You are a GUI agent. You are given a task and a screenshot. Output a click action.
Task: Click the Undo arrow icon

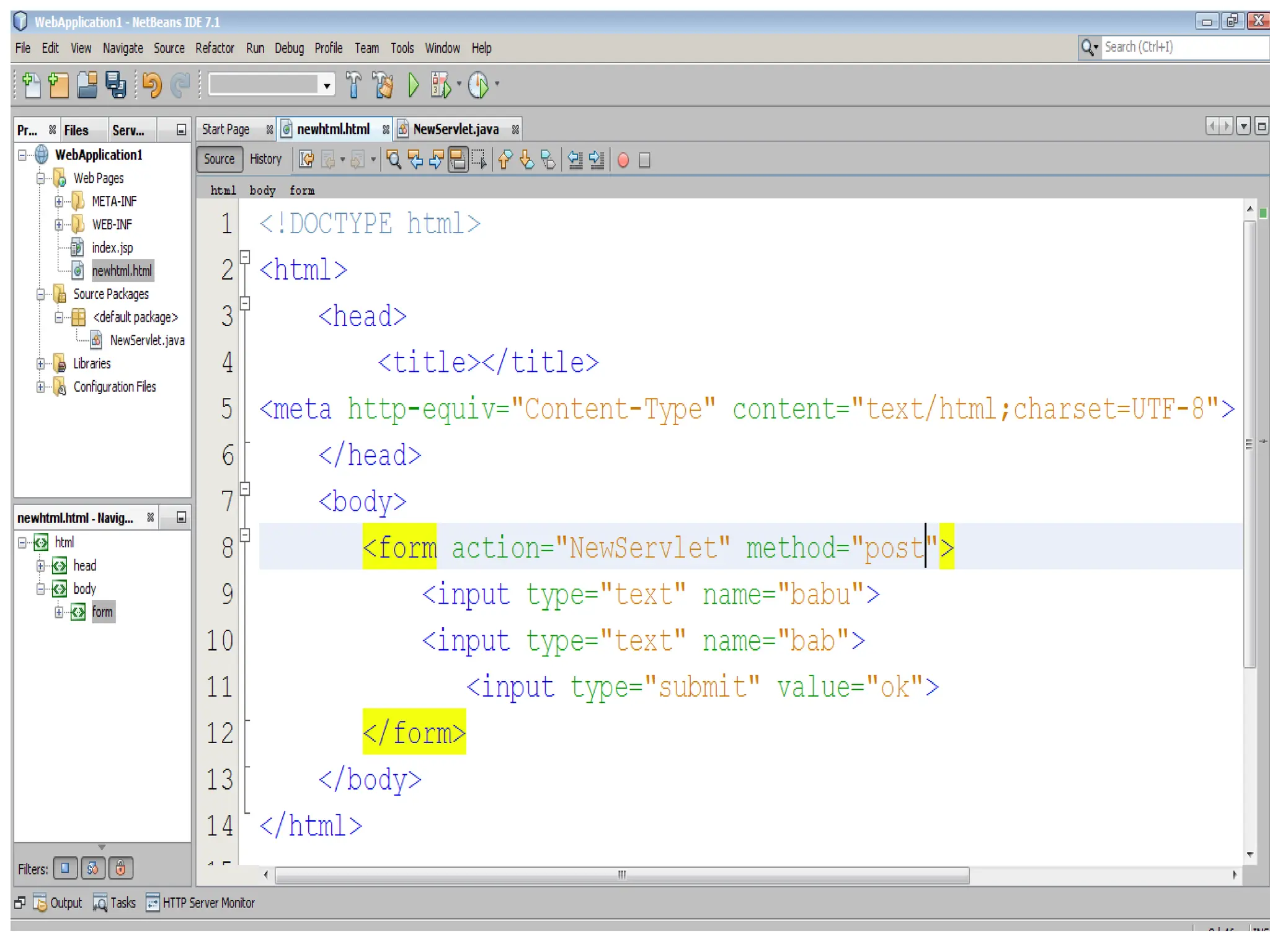tap(151, 85)
